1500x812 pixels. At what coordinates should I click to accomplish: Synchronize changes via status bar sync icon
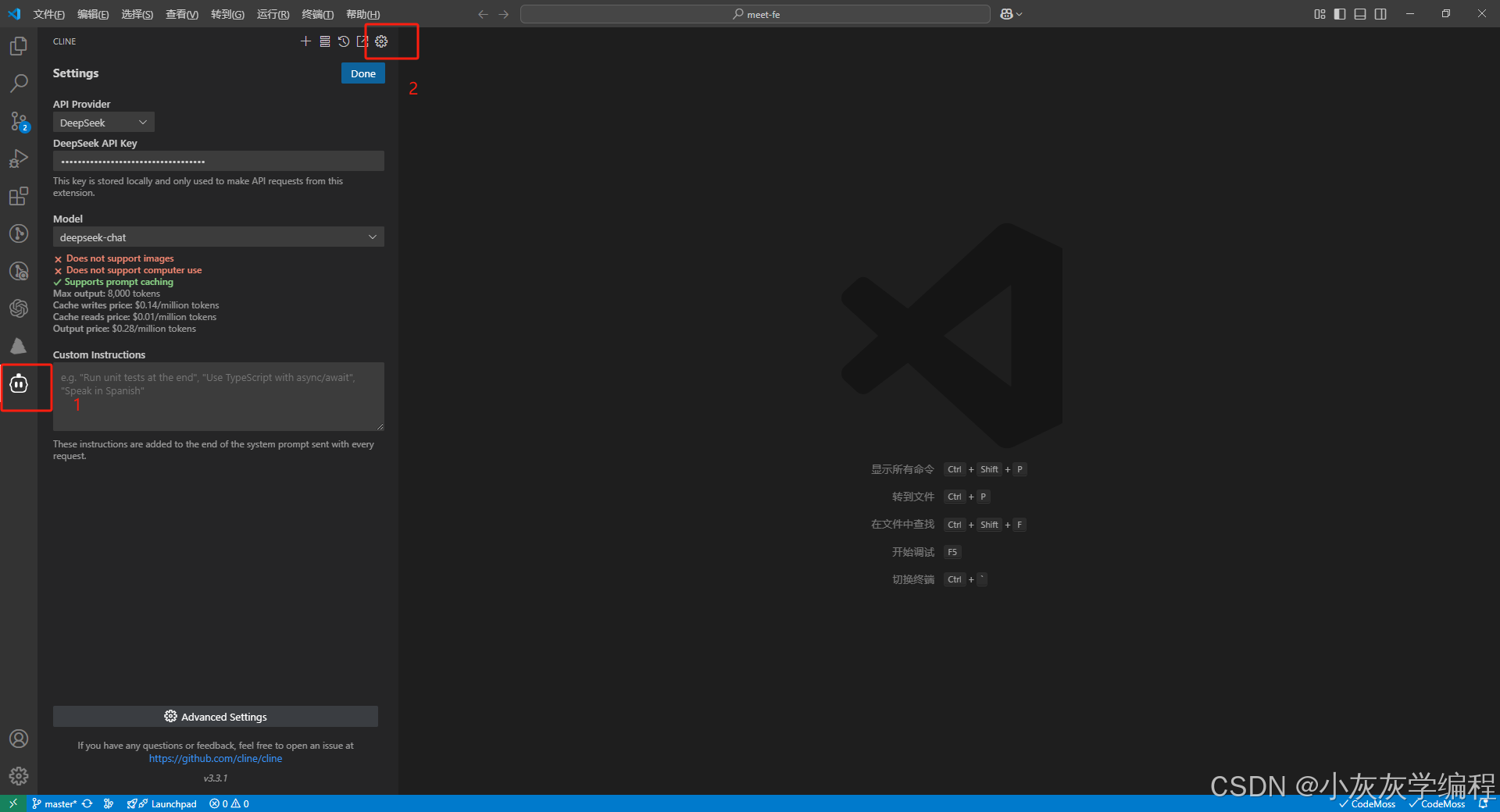[87, 803]
